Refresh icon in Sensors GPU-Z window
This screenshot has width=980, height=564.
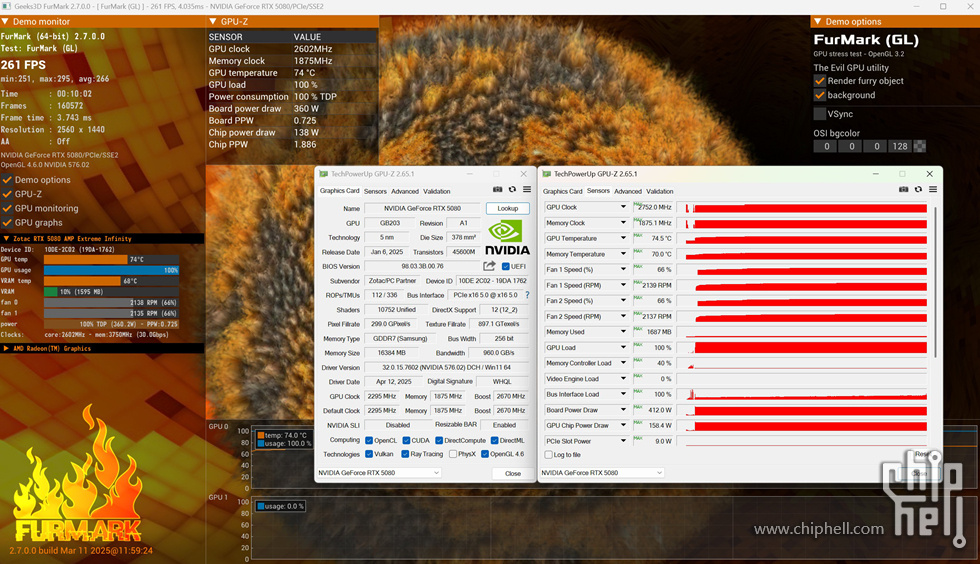[x=918, y=189]
